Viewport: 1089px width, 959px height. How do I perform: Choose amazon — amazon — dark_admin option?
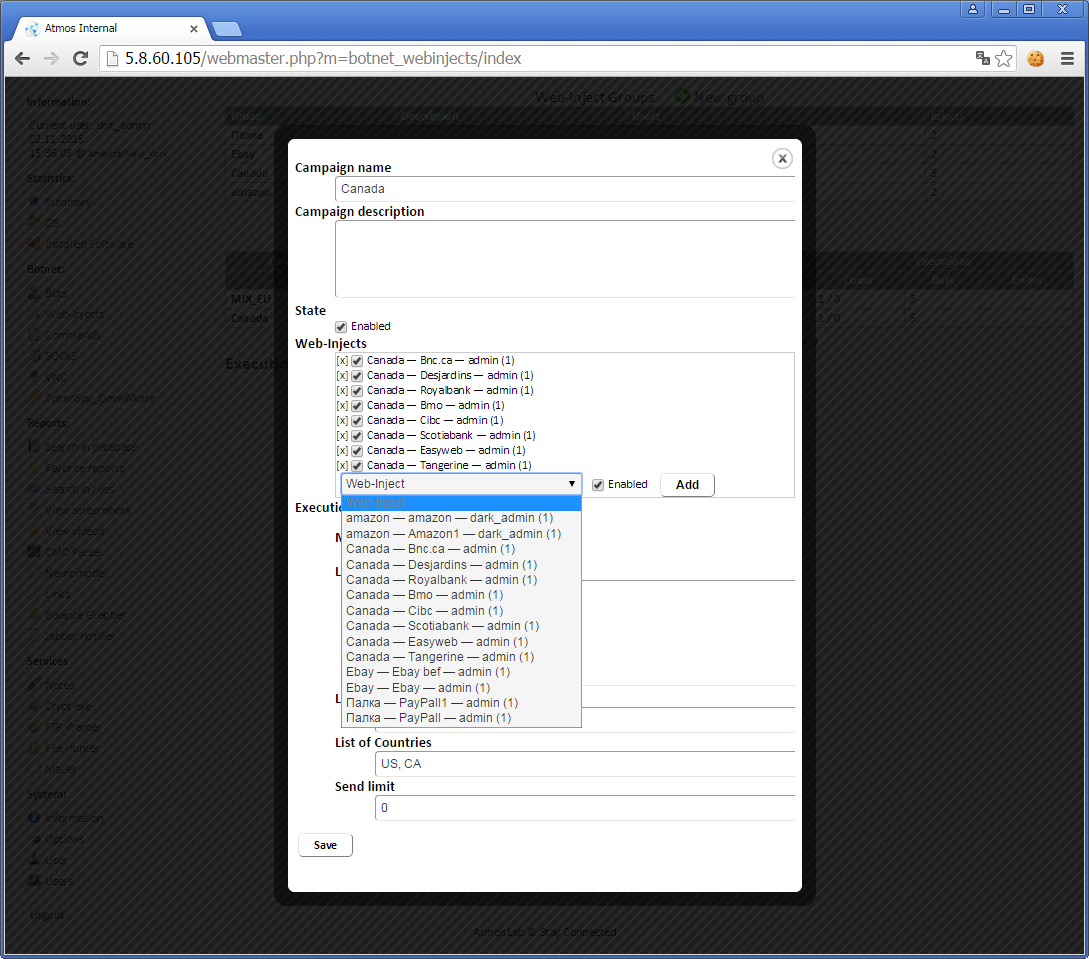461,518
